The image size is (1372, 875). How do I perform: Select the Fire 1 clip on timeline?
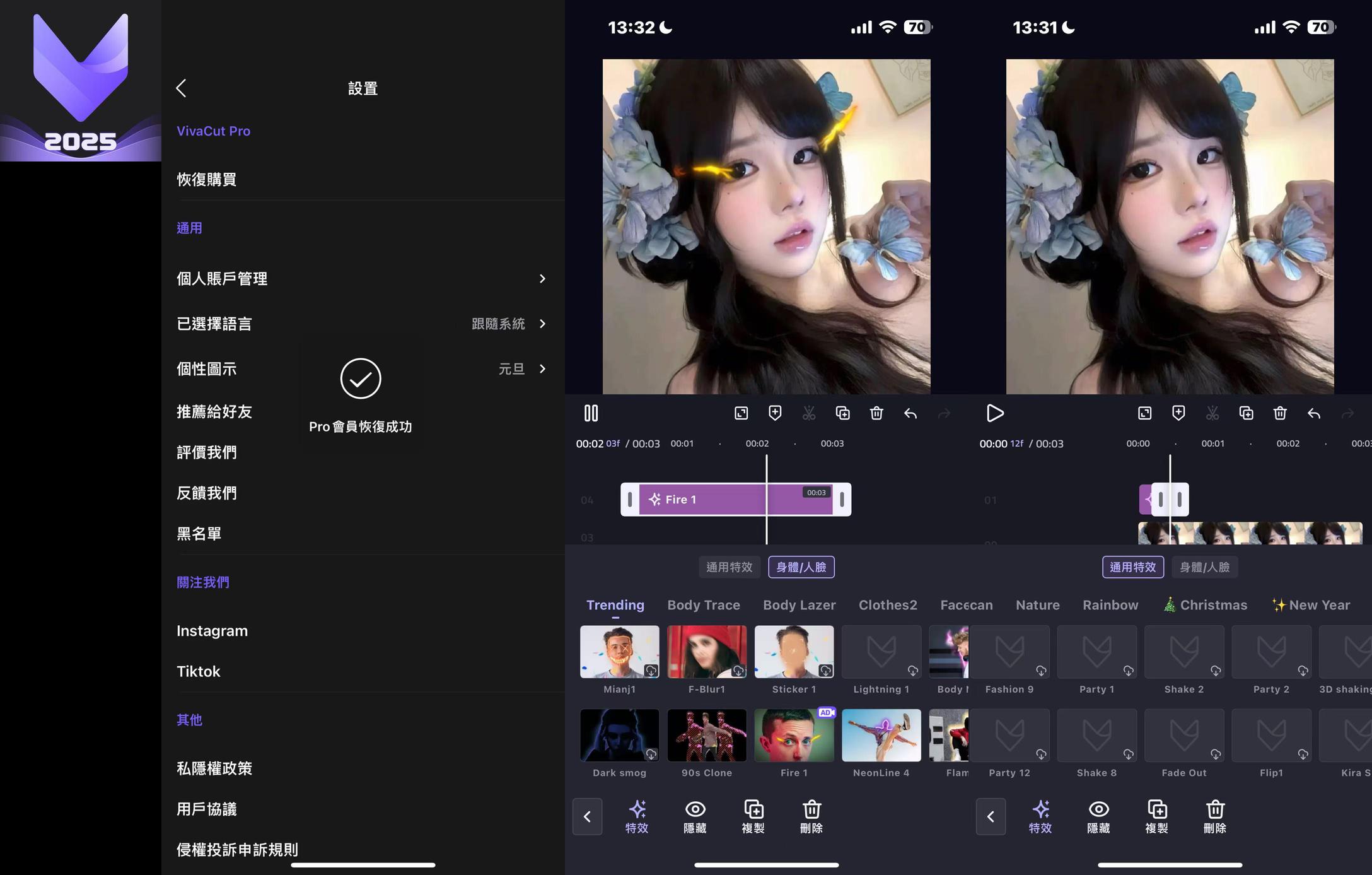click(736, 500)
